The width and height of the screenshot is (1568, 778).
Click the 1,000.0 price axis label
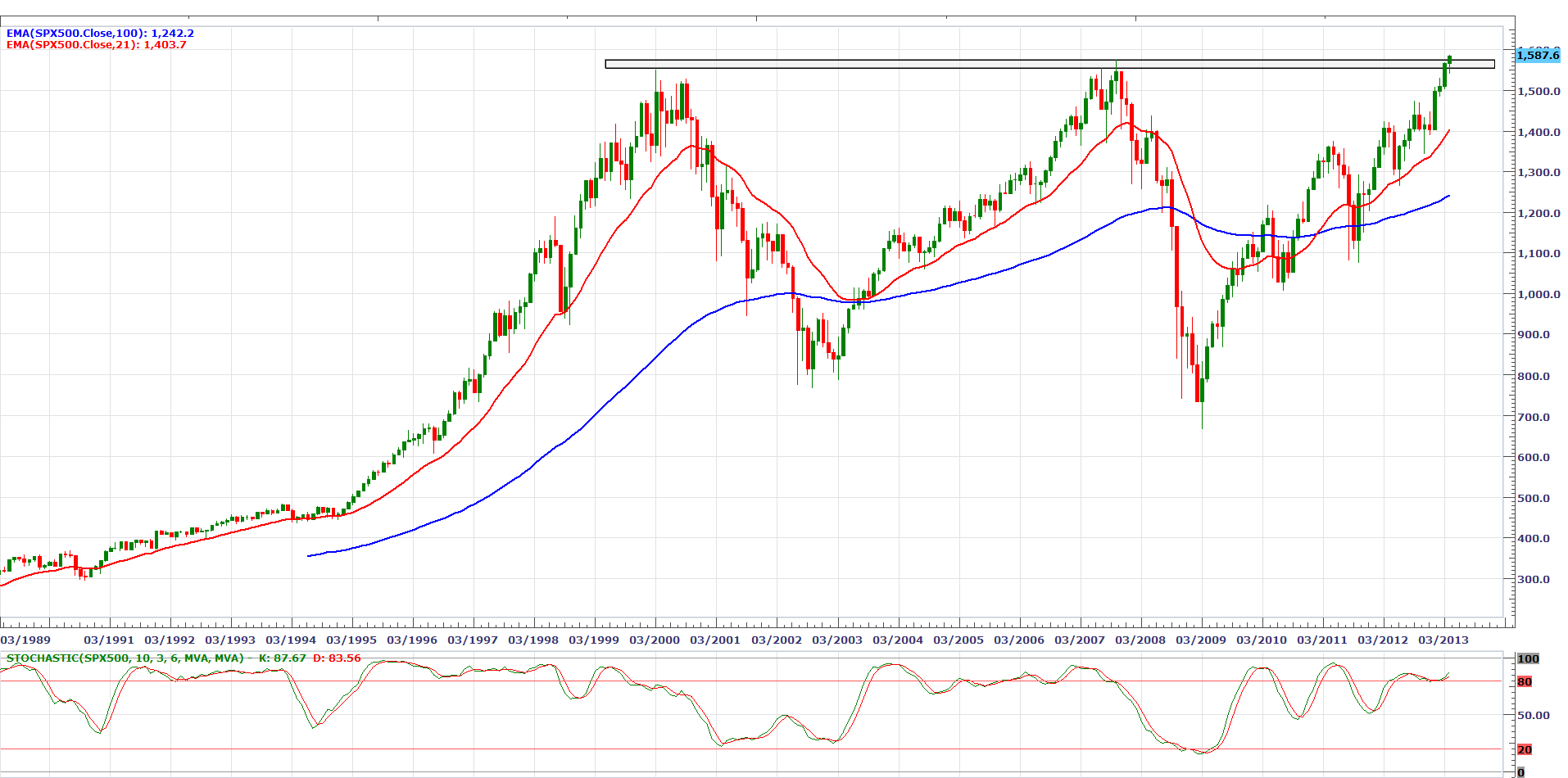click(x=1538, y=294)
